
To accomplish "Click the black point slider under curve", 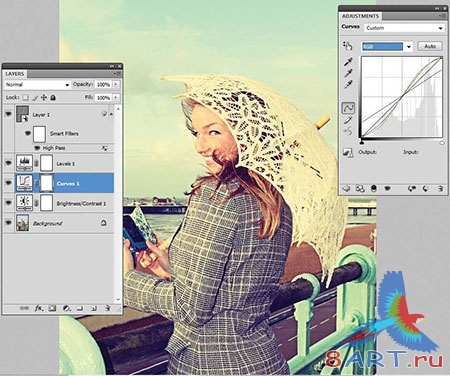I will (x=362, y=142).
